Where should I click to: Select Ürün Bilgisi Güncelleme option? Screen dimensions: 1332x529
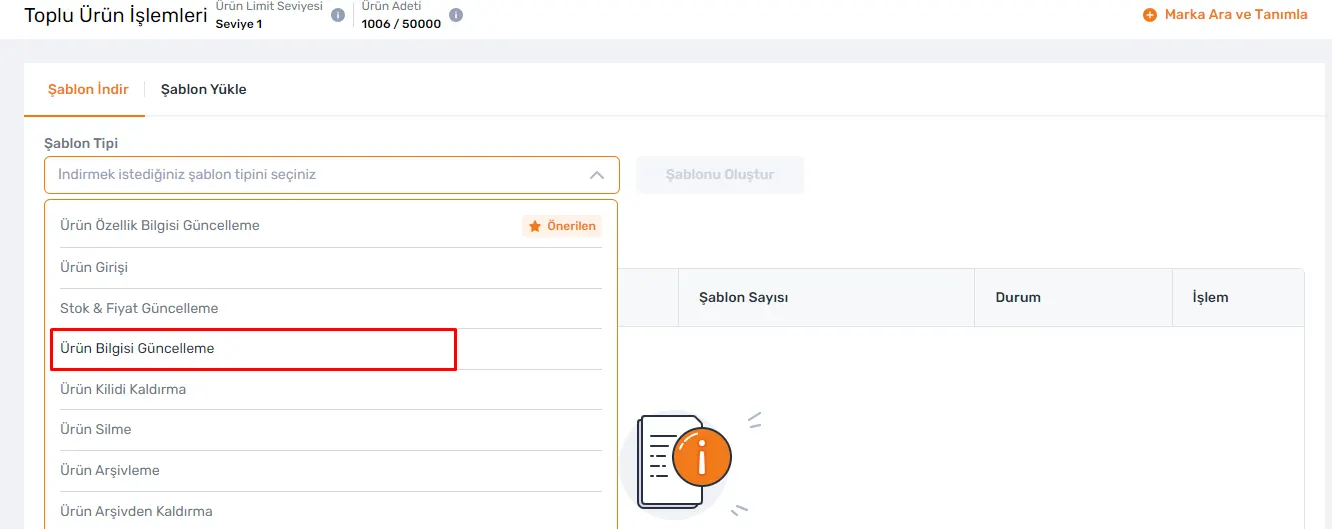(331, 349)
